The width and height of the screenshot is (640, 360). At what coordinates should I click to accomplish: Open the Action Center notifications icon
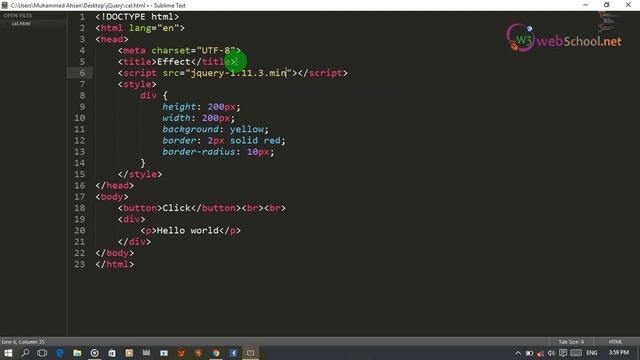click(563, 353)
